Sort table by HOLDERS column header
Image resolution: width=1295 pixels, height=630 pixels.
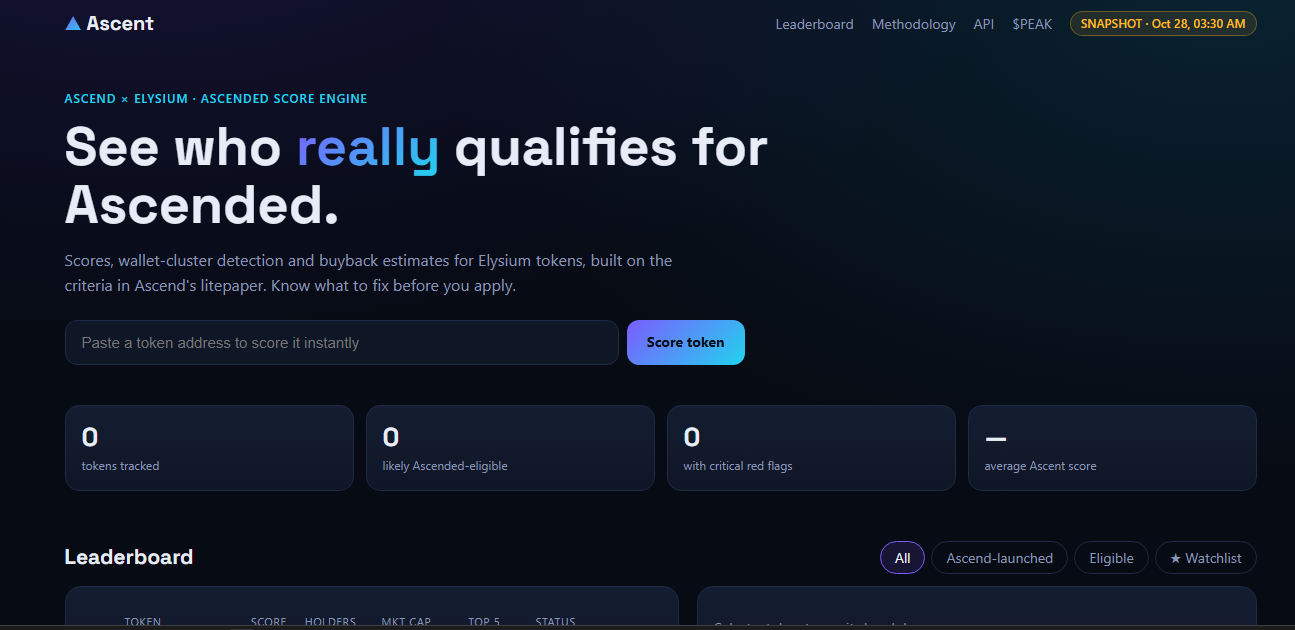pyautogui.click(x=330, y=622)
